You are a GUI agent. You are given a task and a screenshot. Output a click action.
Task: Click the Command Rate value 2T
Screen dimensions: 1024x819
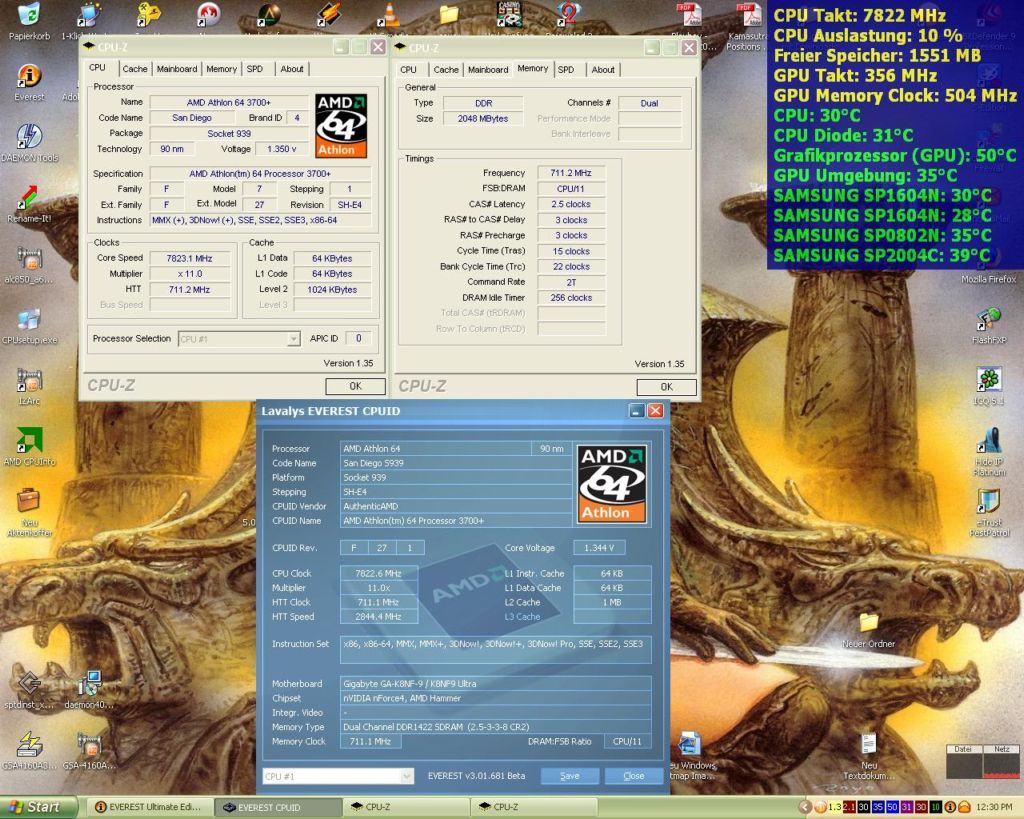(x=571, y=282)
